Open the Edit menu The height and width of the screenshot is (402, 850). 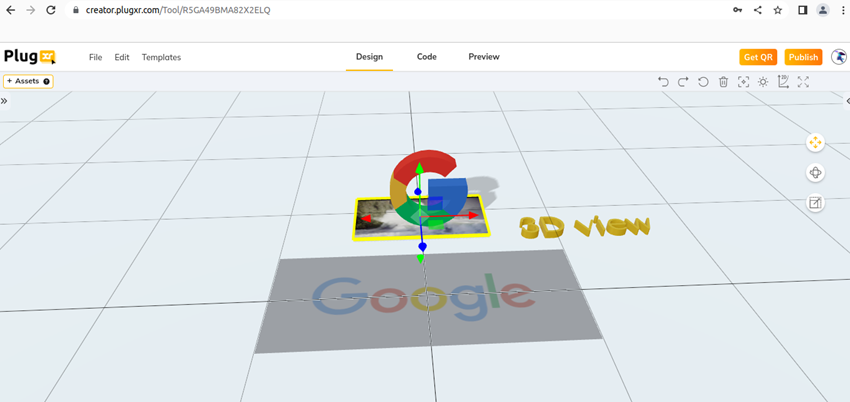122,57
